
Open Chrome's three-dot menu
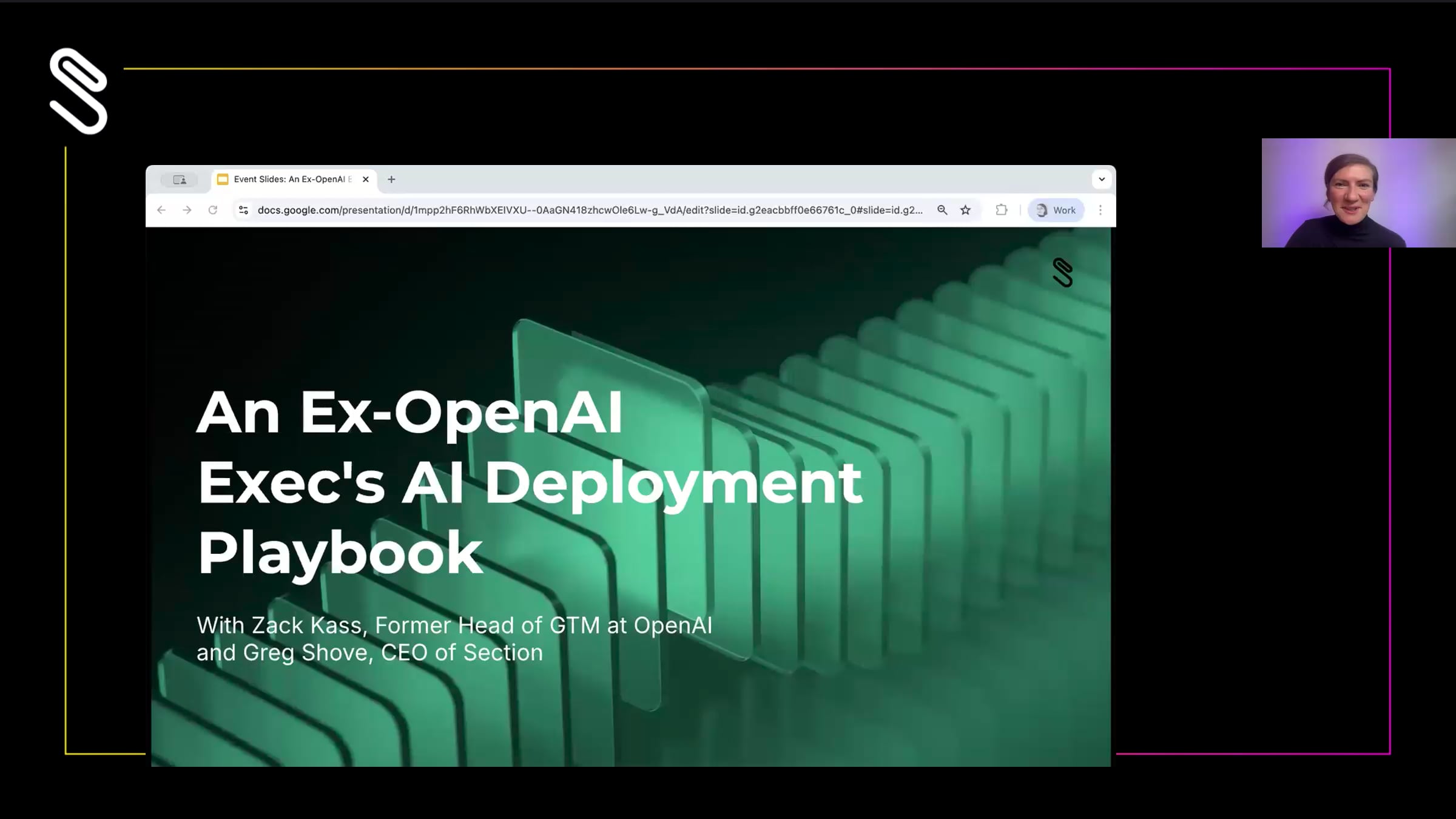pos(1100,210)
